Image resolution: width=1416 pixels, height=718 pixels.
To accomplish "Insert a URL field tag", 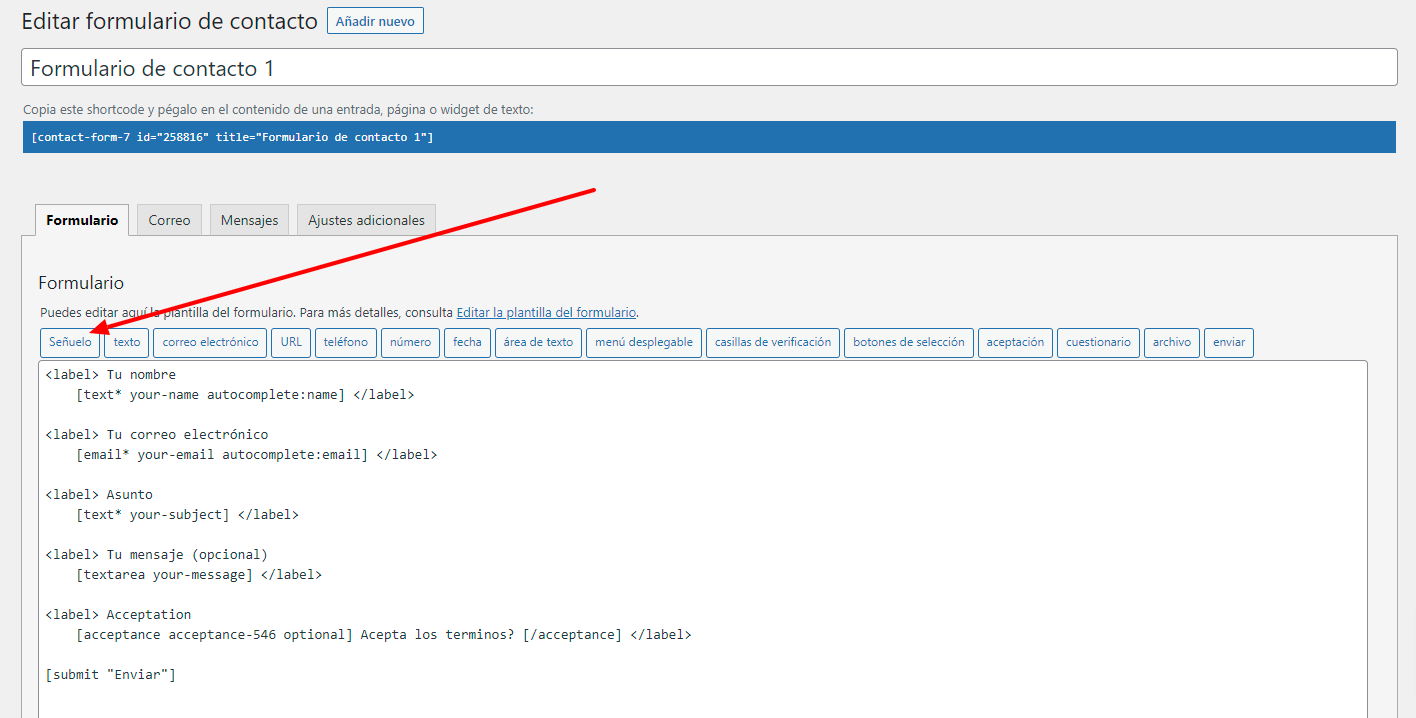I will (x=291, y=342).
